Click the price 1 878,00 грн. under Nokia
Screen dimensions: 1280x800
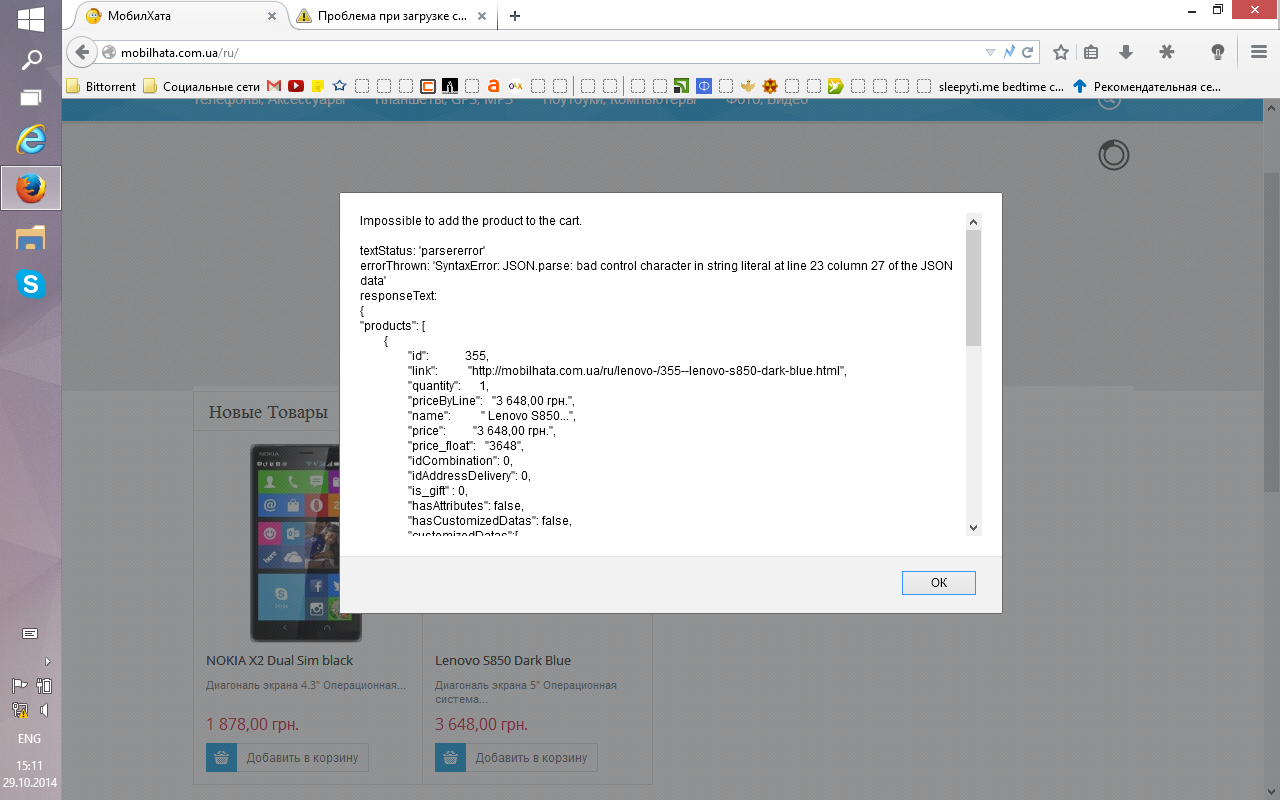pos(252,724)
